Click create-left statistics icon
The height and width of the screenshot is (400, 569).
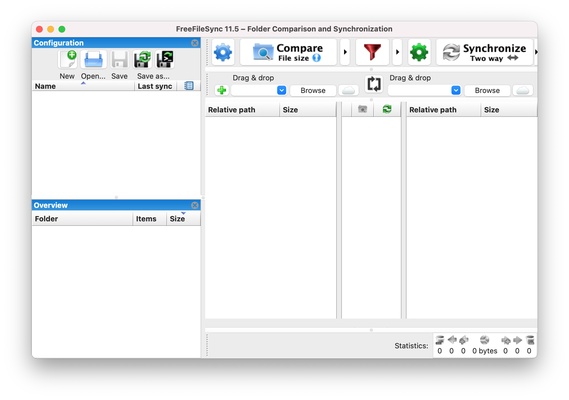[463, 340]
